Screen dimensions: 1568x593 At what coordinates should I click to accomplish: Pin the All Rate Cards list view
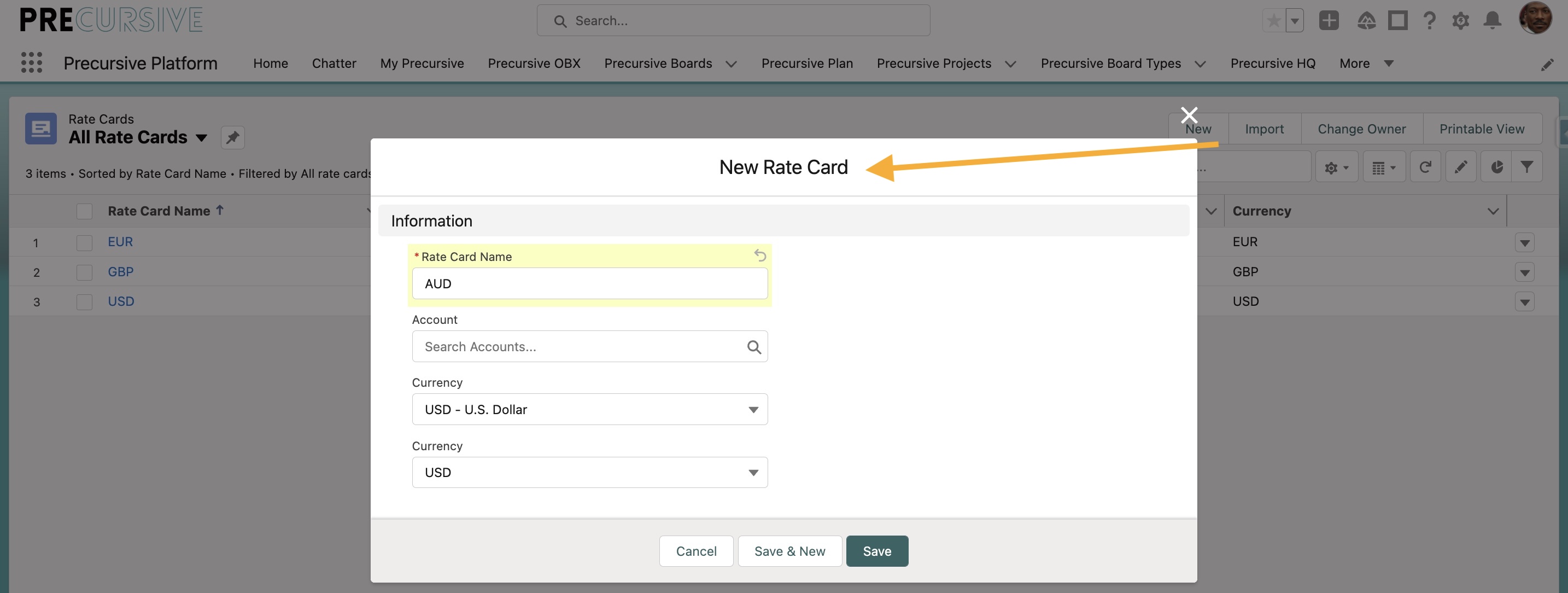click(x=232, y=138)
